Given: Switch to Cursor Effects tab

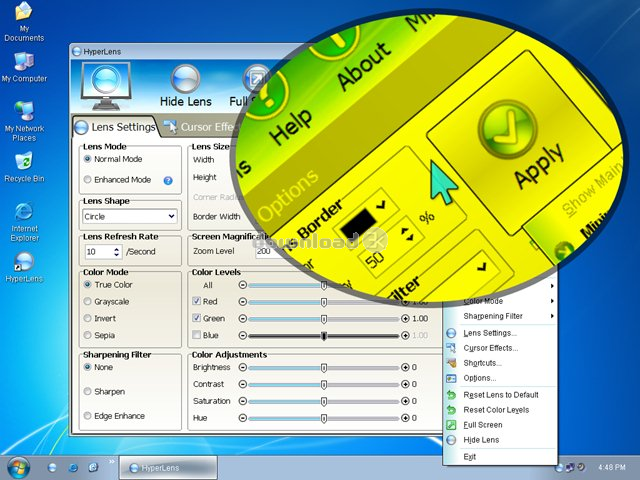Looking at the screenshot, I should tap(202, 127).
